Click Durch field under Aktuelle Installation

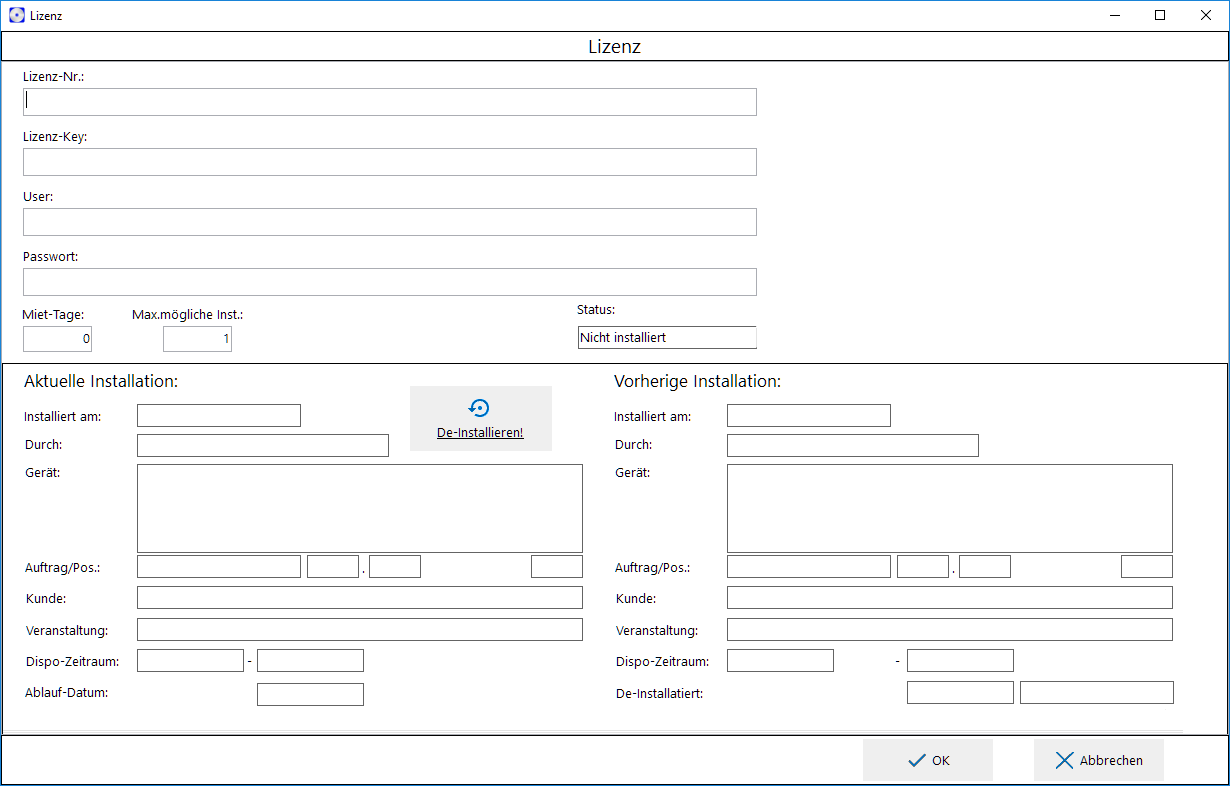click(263, 446)
